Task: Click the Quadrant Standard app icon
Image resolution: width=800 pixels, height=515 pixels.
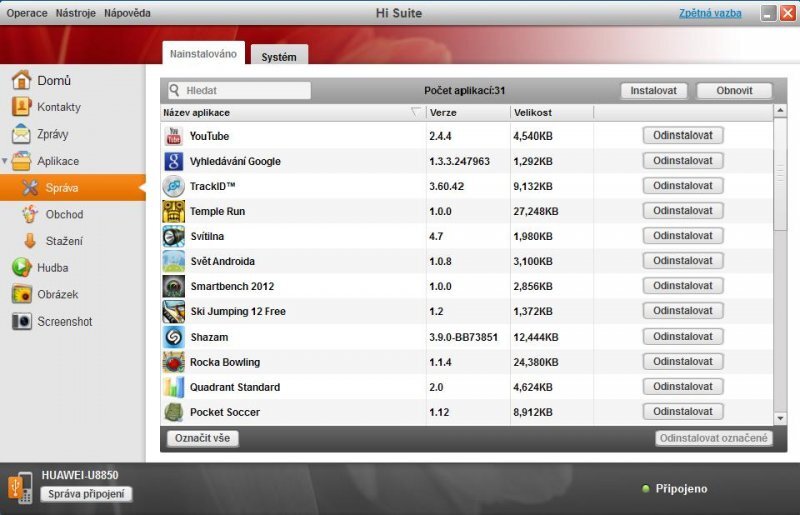Action: (x=173, y=387)
